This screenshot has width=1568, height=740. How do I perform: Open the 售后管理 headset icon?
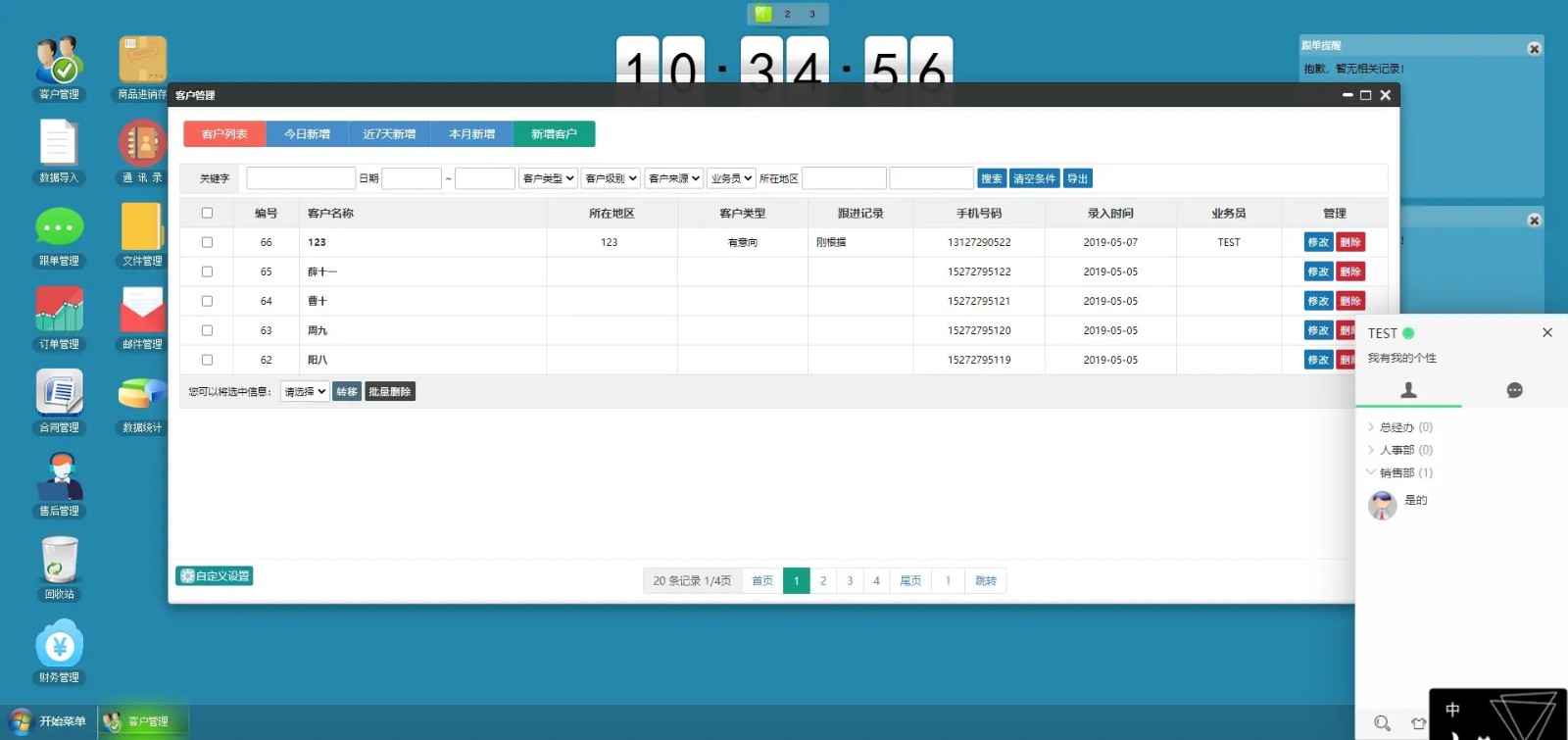pyautogui.click(x=59, y=477)
